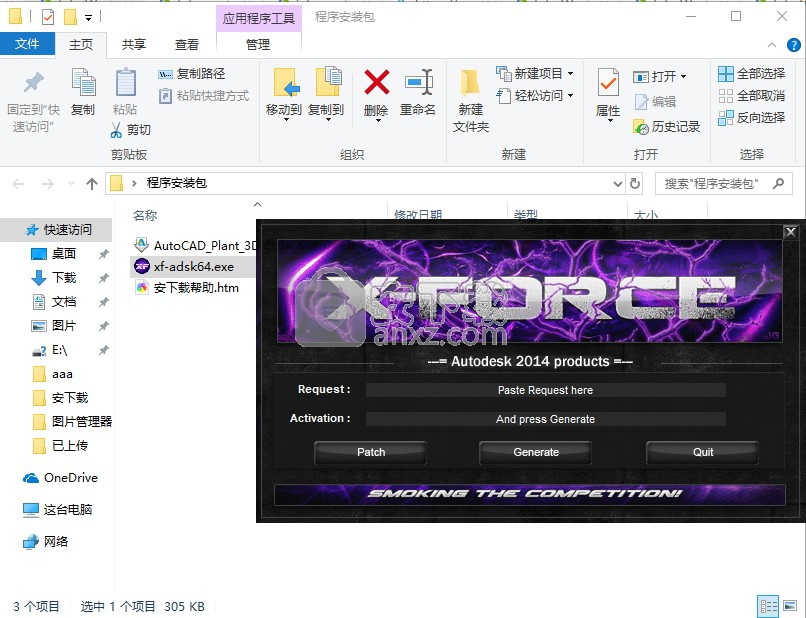Image resolution: width=806 pixels, height=618 pixels.
Task: Click the Paste shortcut command
Action: point(204,96)
